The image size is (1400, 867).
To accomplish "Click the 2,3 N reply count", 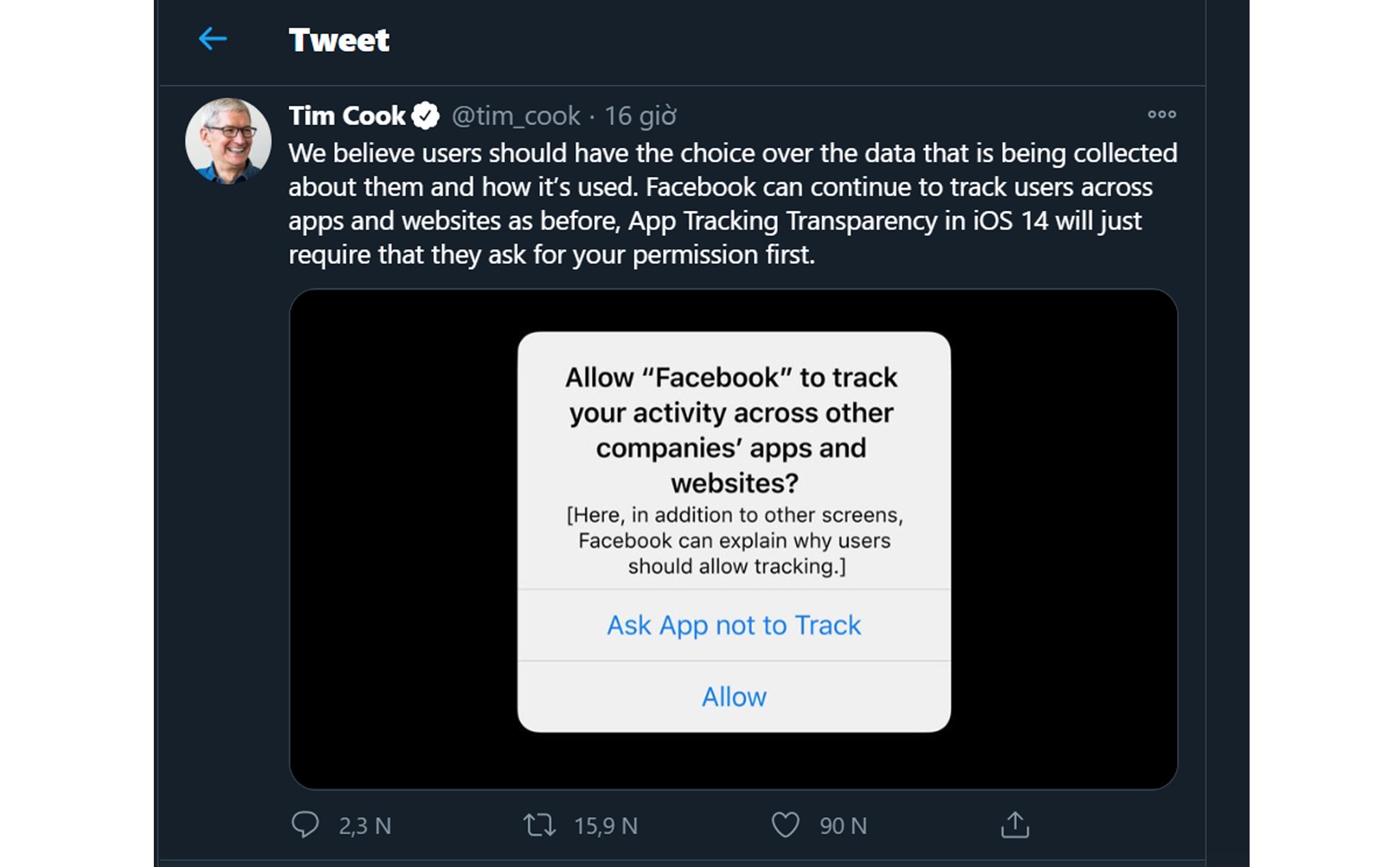I will 363,825.
